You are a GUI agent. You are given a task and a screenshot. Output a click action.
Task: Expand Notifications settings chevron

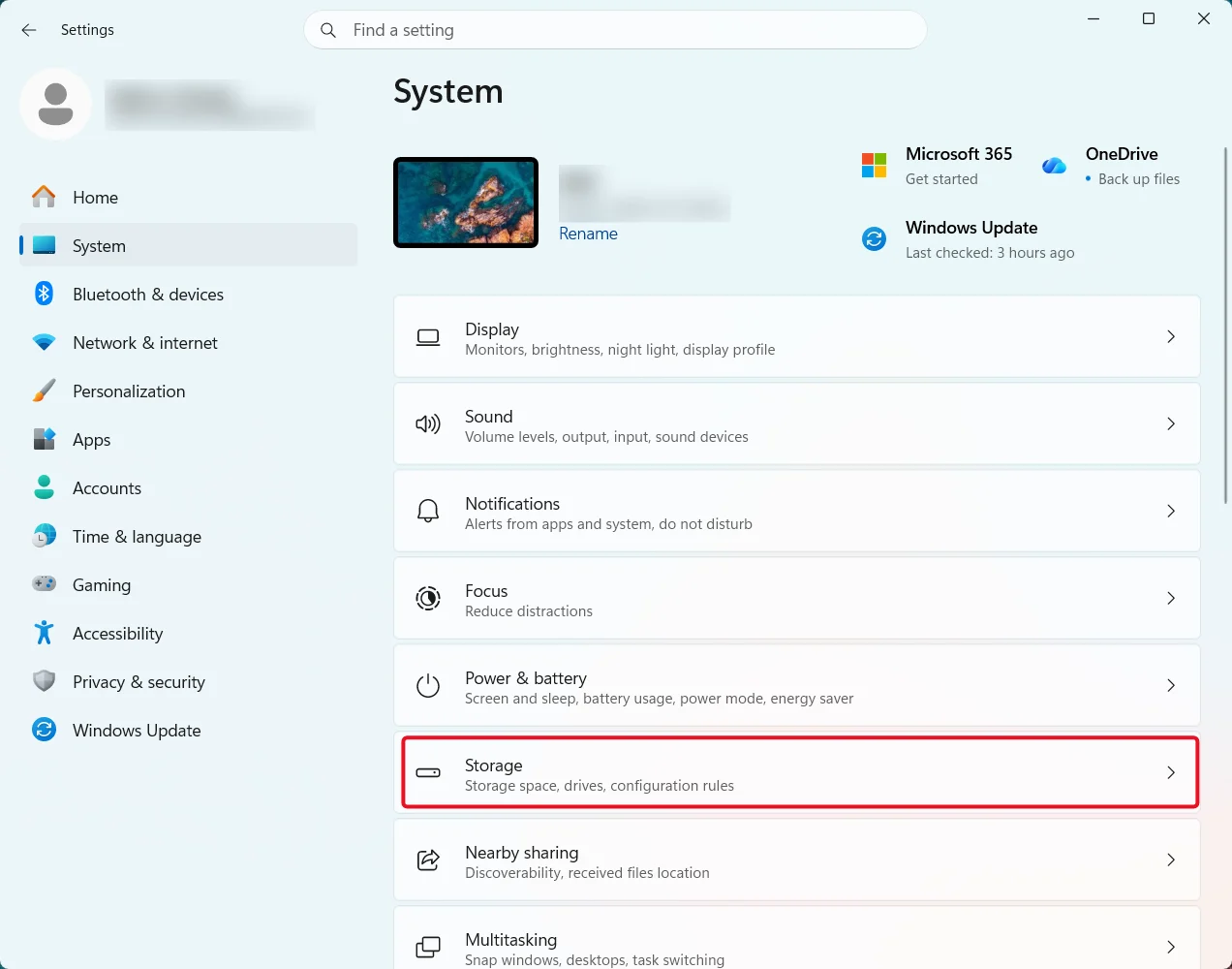click(x=1171, y=511)
